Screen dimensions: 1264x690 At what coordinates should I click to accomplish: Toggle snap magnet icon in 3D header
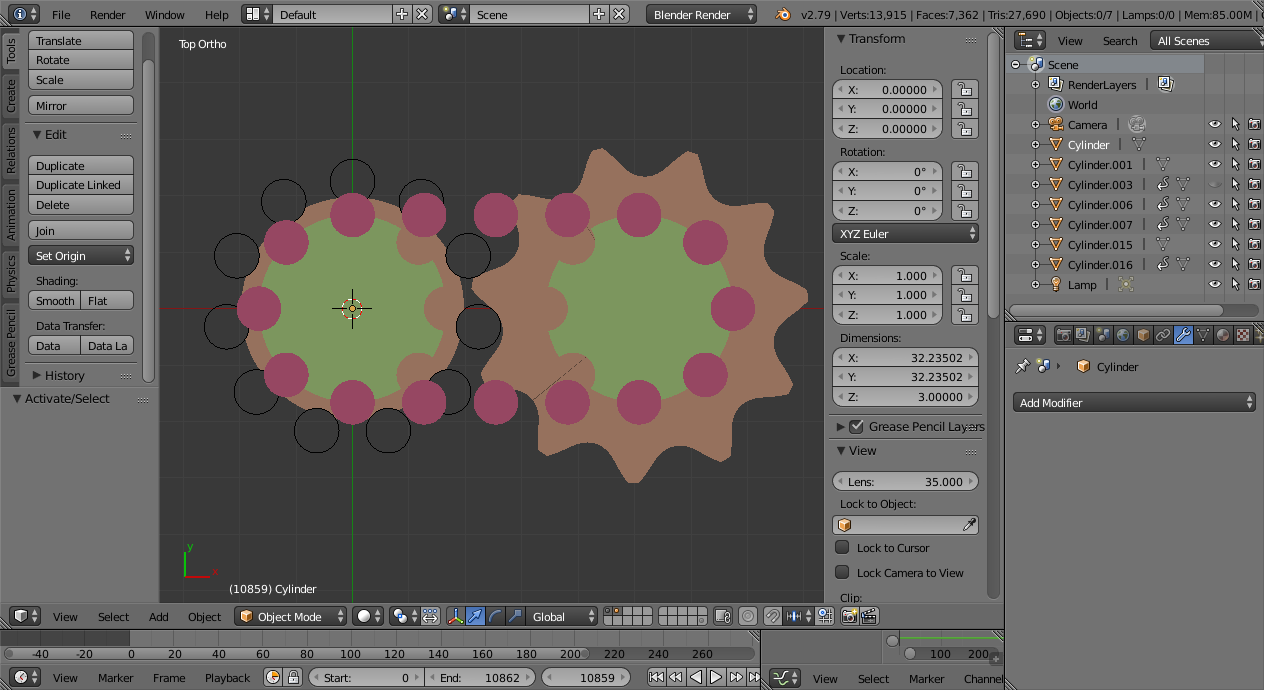773,616
